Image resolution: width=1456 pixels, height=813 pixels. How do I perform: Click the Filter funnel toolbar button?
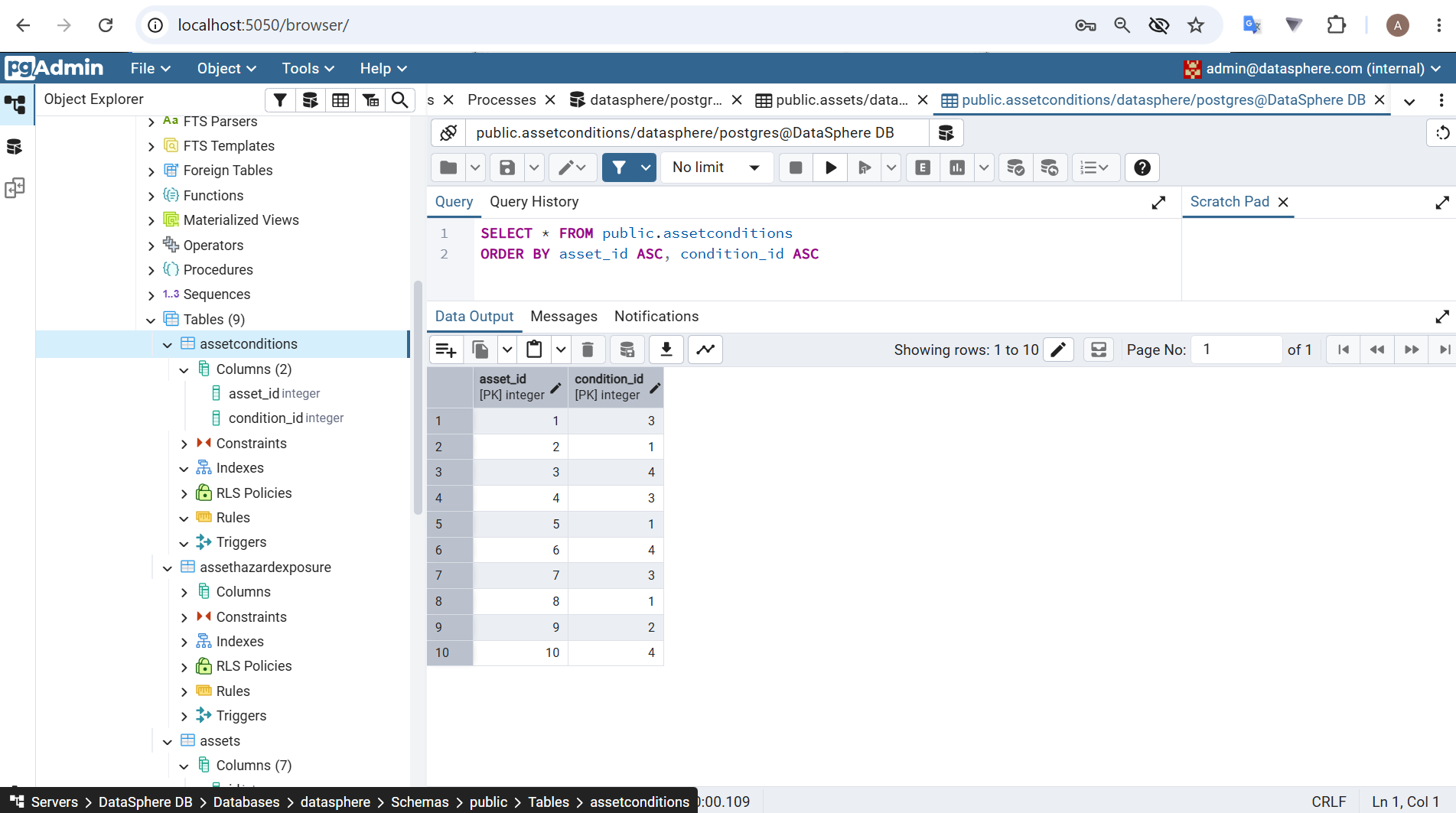coord(619,167)
